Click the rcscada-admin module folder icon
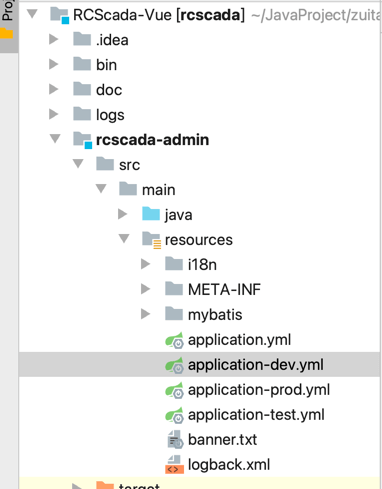382x489 pixels. coord(83,140)
